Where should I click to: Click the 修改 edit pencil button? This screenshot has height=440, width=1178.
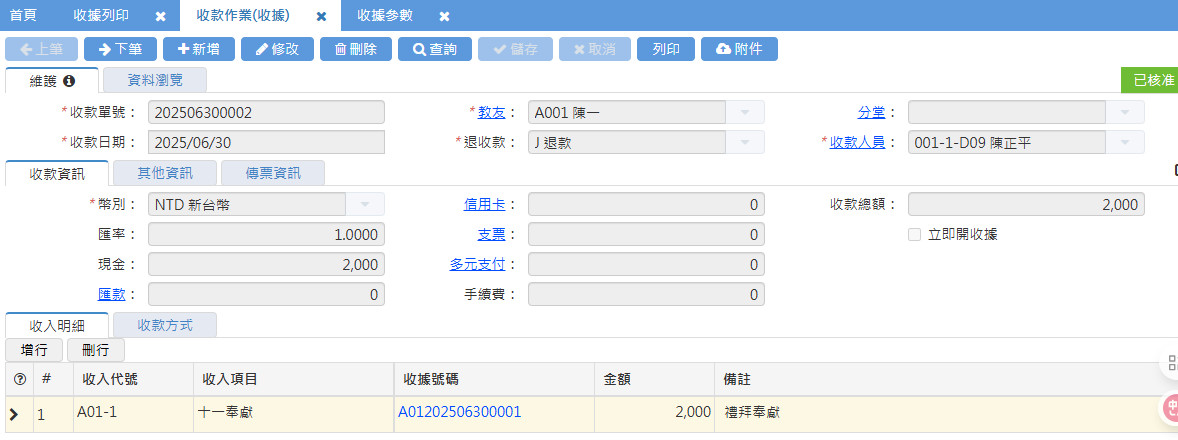(x=277, y=49)
